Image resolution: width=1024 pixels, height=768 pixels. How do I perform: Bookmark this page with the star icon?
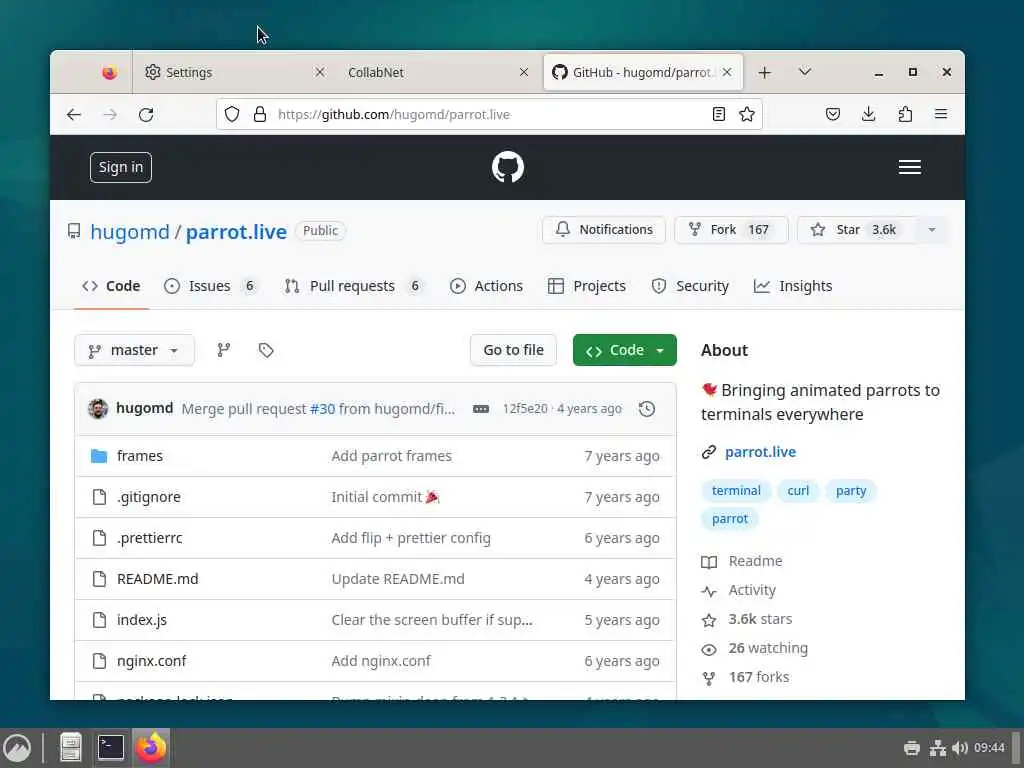click(747, 114)
